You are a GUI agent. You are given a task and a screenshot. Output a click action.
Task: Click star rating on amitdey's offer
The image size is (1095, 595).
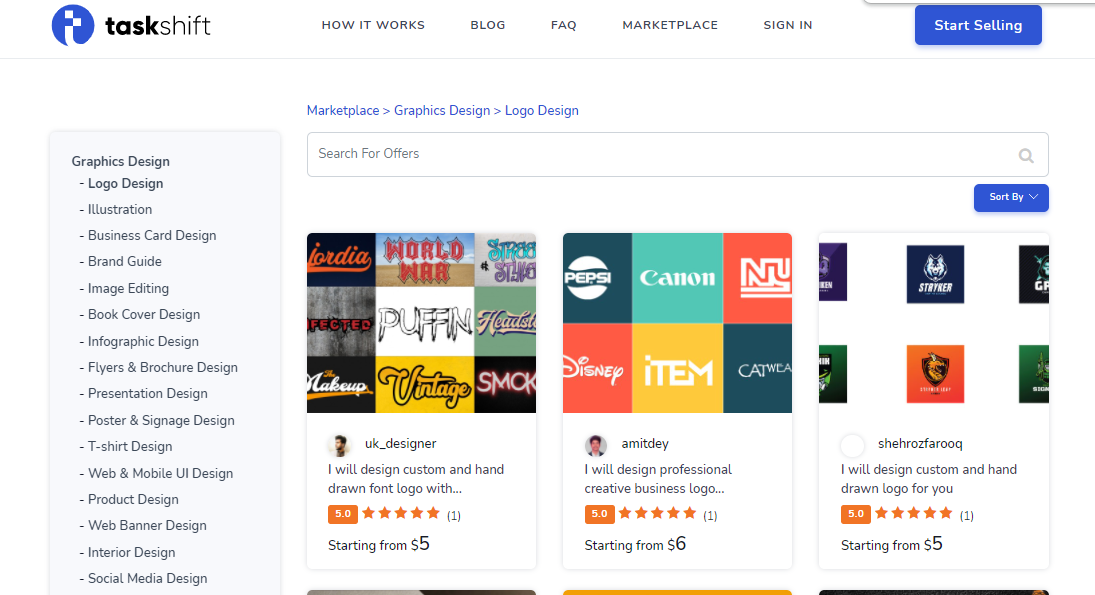pyautogui.click(x=657, y=514)
